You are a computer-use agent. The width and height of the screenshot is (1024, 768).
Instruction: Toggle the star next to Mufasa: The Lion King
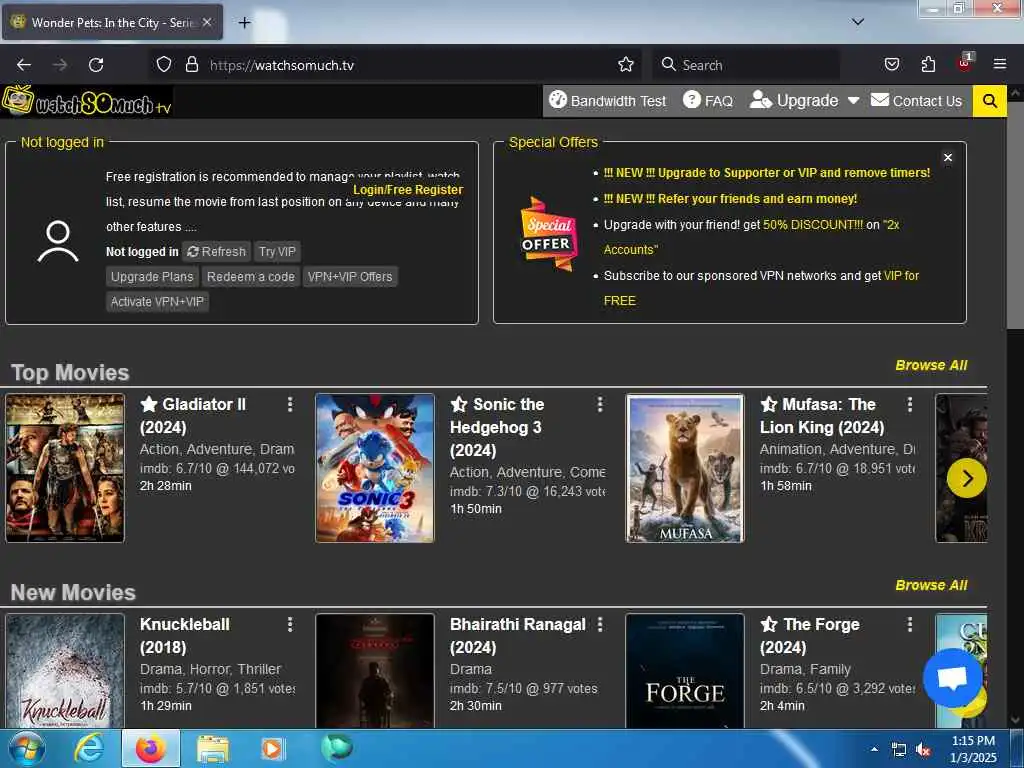click(769, 404)
